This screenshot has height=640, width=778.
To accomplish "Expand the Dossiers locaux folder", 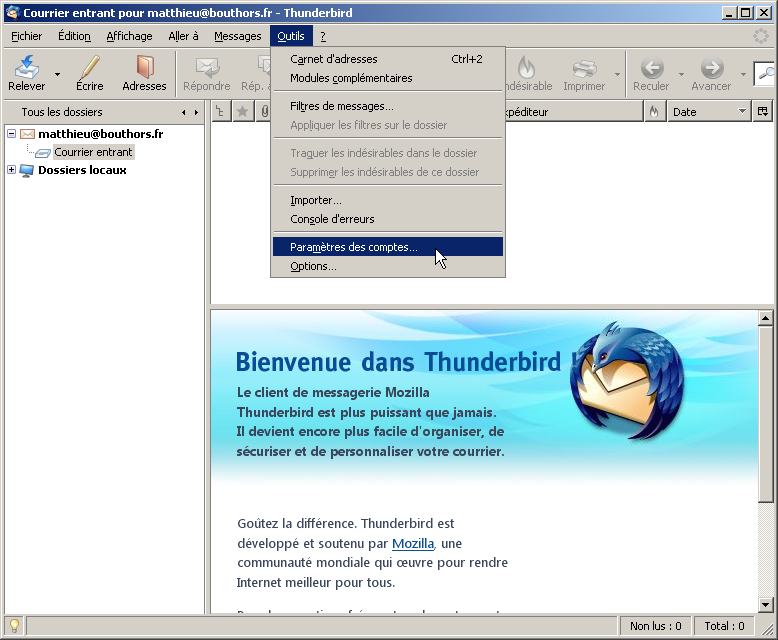I will [12, 170].
